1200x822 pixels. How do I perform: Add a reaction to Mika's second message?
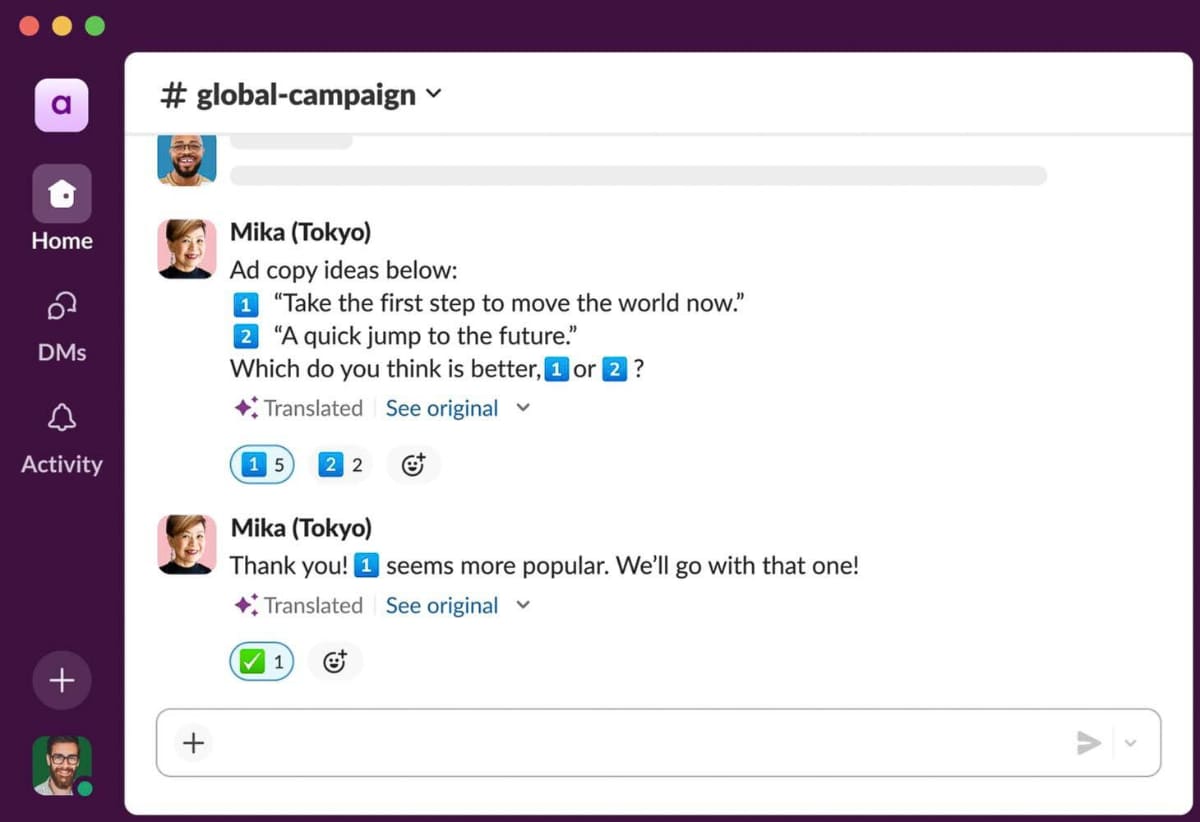[x=334, y=661]
